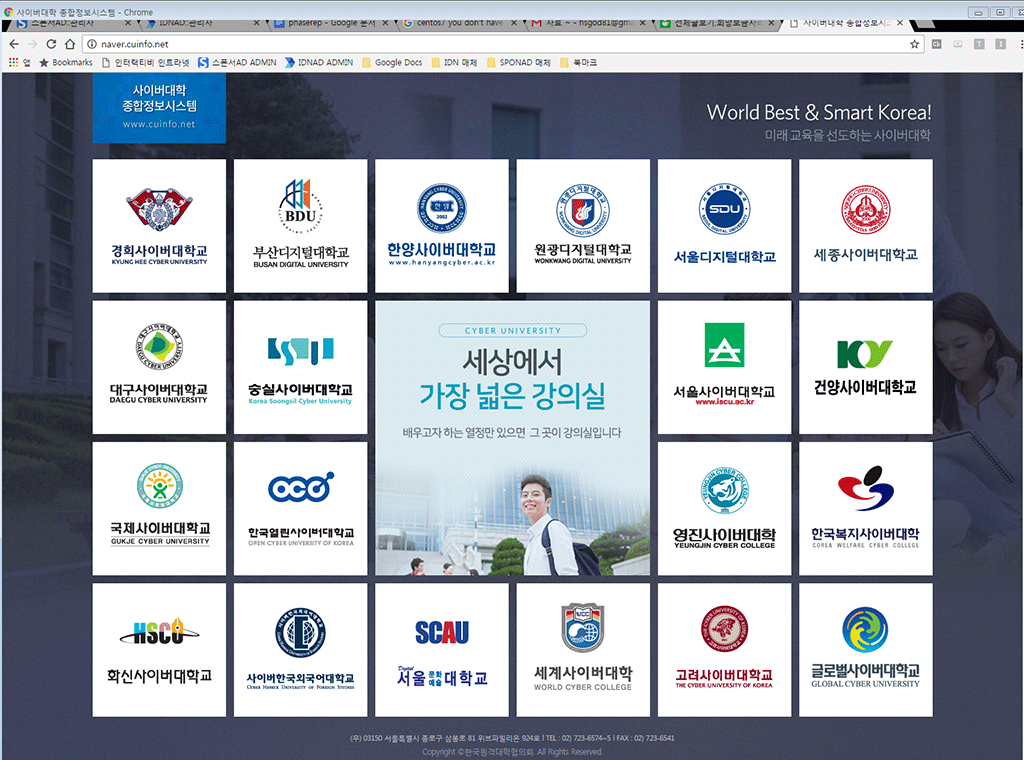Switch to the 스폰서AD 관리자 tab
Image resolution: width=1024 pixels, height=760 pixels.
(71, 24)
